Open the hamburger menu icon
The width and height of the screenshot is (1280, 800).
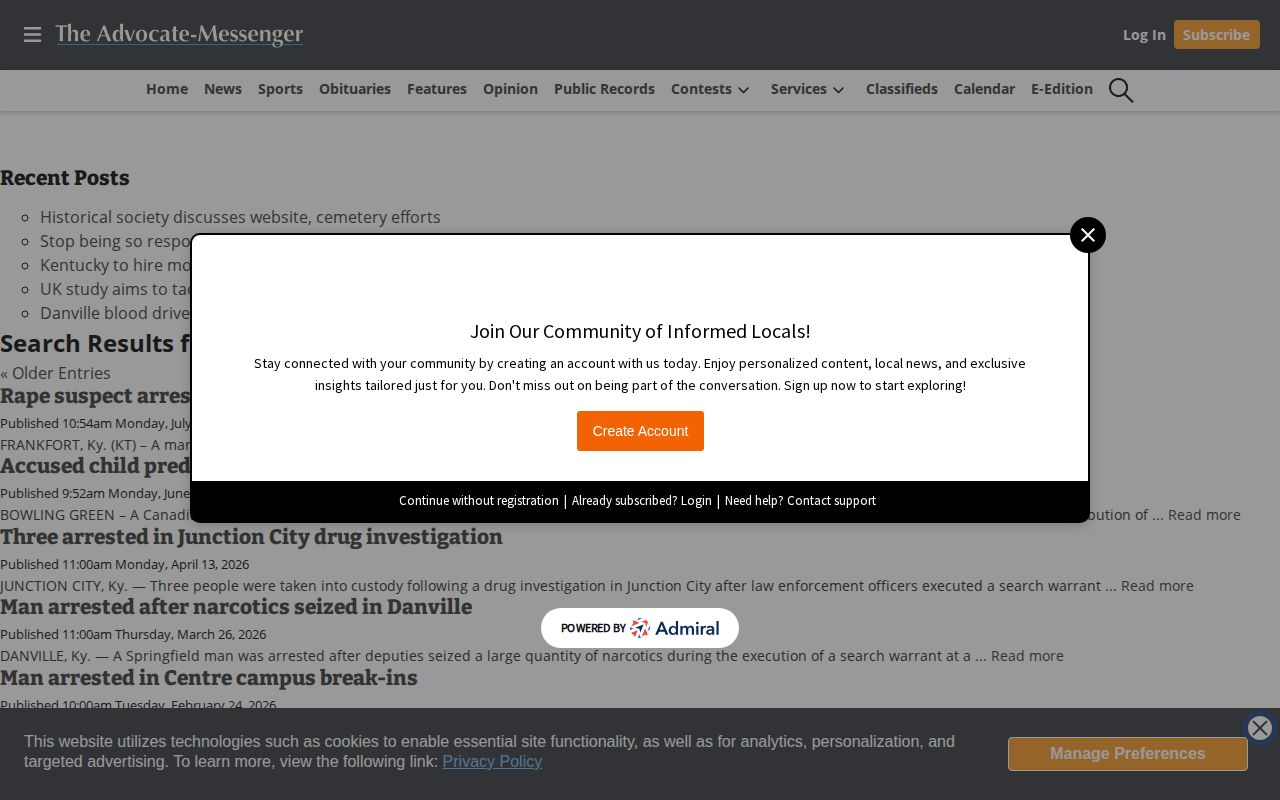click(x=32, y=35)
